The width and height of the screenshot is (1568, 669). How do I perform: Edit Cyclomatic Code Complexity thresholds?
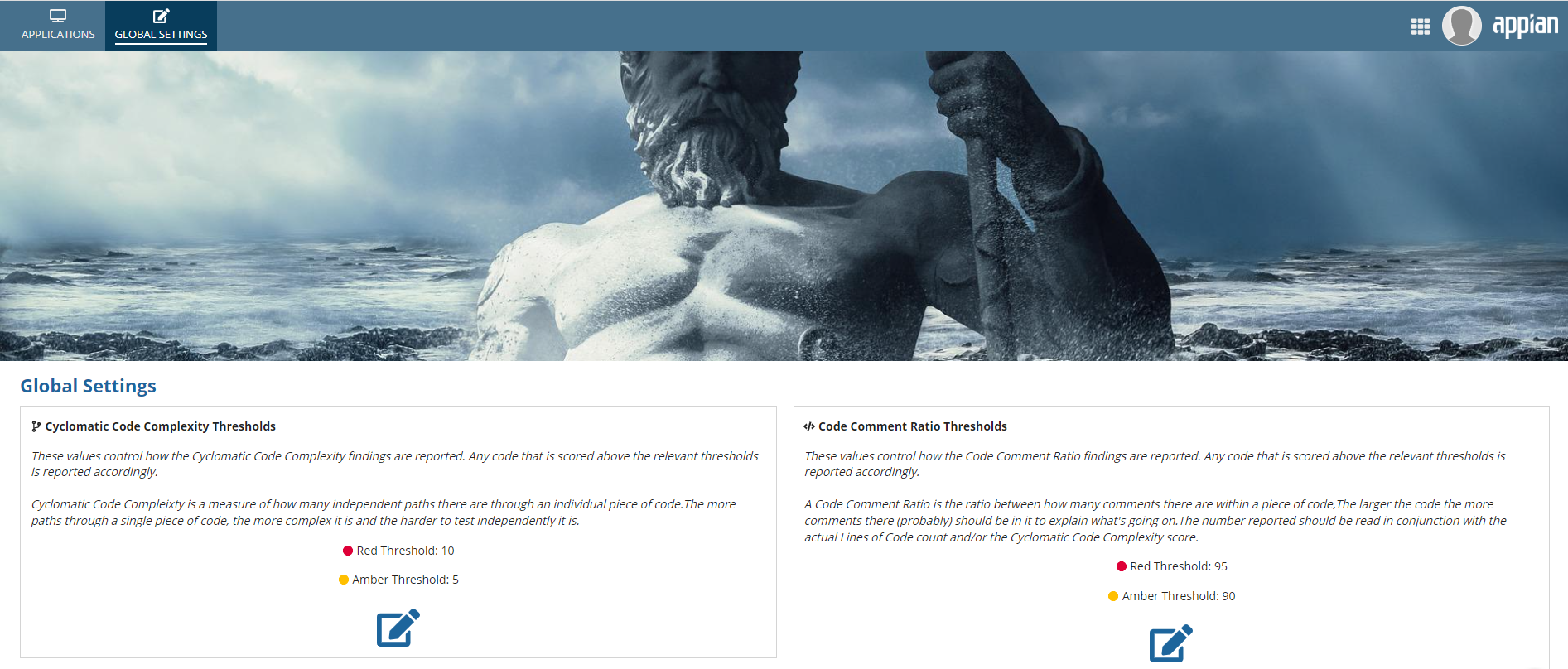coord(398,628)
